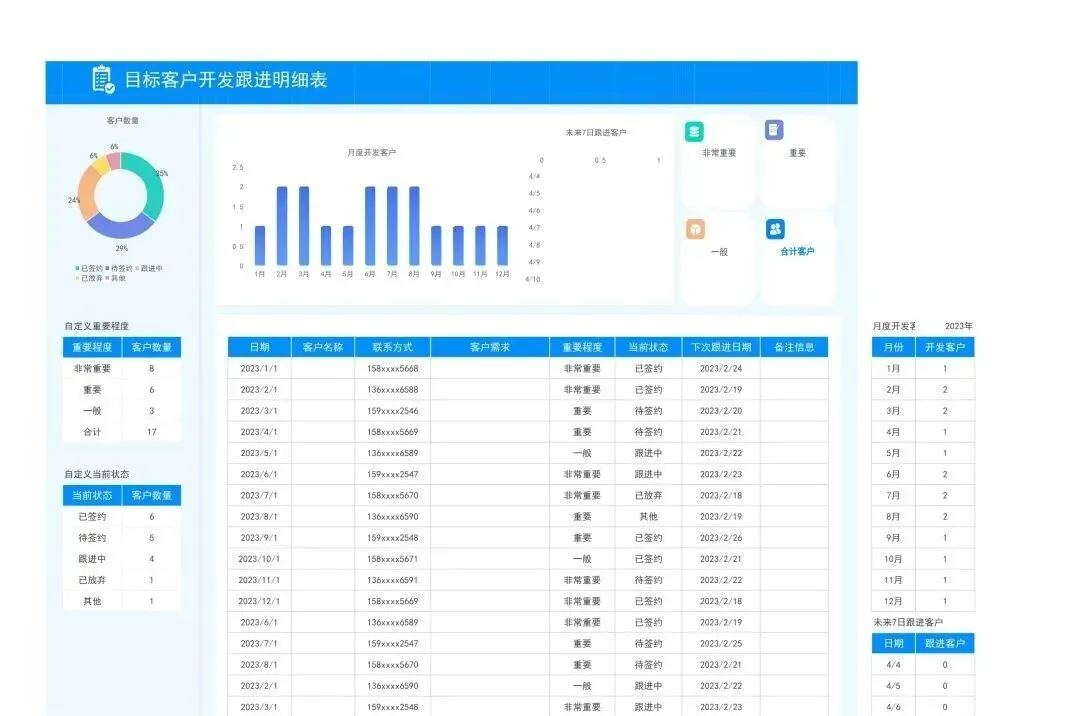This screenshot has height=716, width=1080.
Task: Select phone cell 158xxxx5671
Action: coord(393,559)
